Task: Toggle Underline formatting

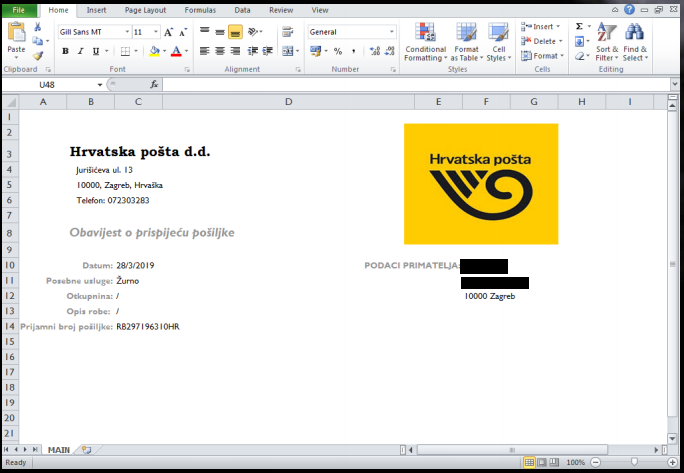Action: click(x=96, y=51)
